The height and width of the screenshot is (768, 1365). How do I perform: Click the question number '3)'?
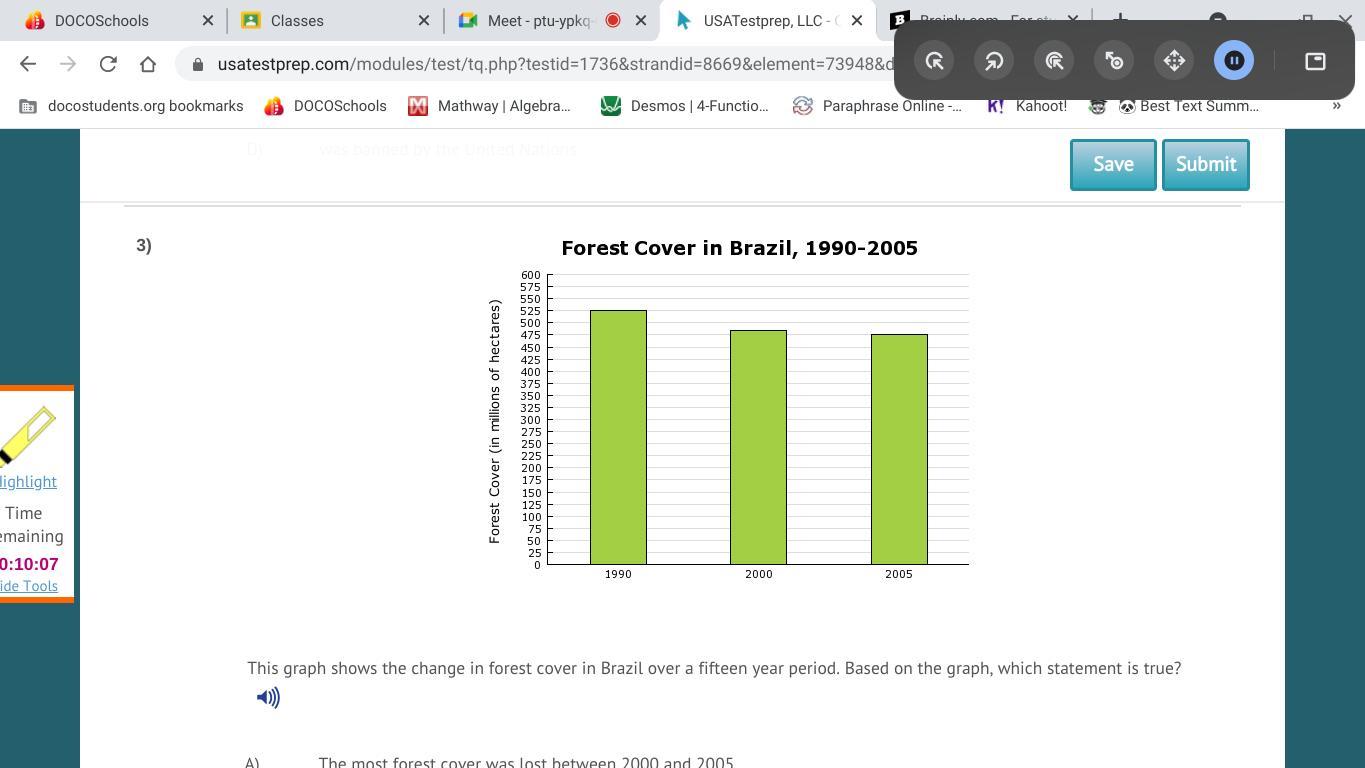pos(144,246)
